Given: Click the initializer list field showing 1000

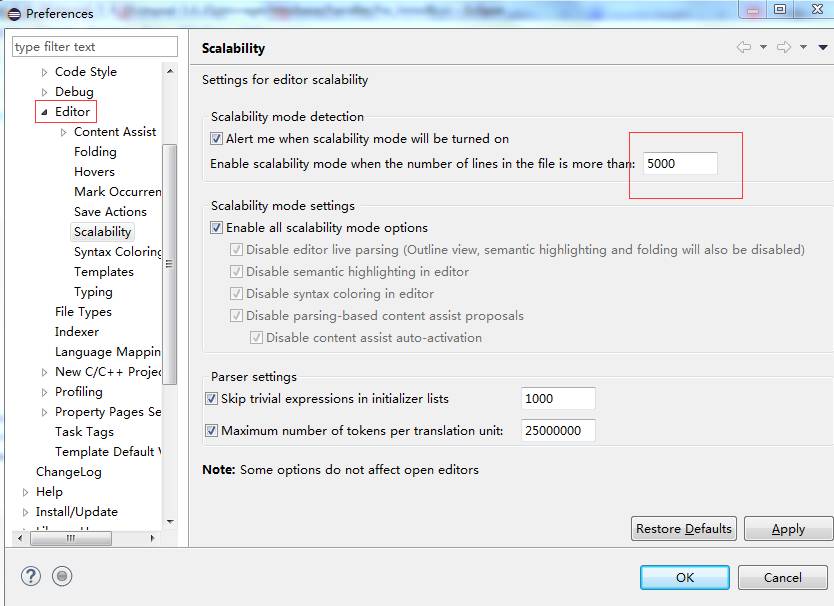Looking at the screenshot, I should click(558, 399).
